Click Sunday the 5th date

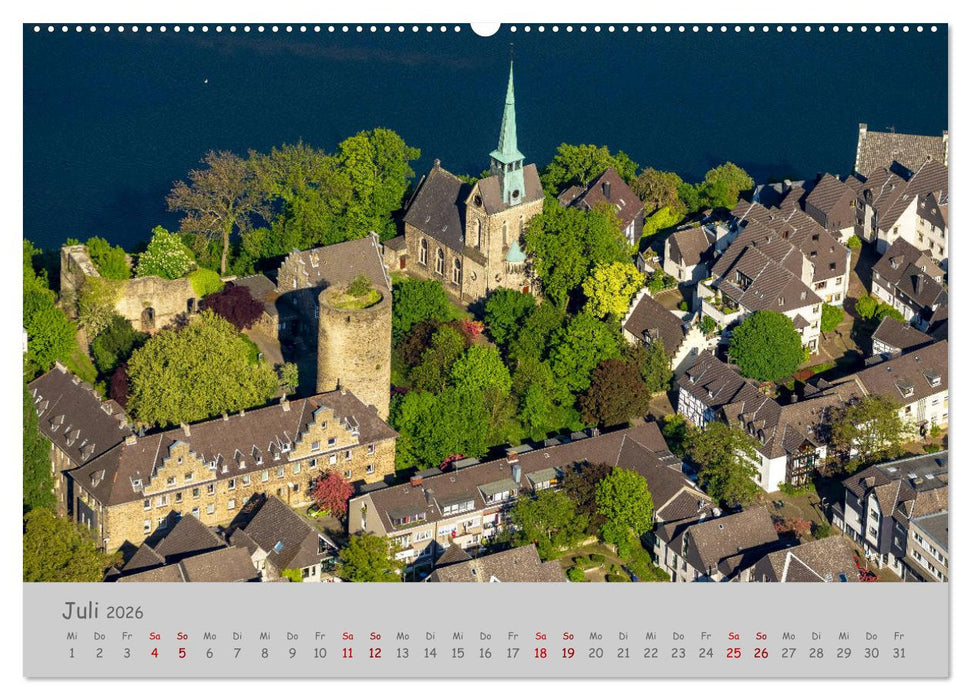182,653
